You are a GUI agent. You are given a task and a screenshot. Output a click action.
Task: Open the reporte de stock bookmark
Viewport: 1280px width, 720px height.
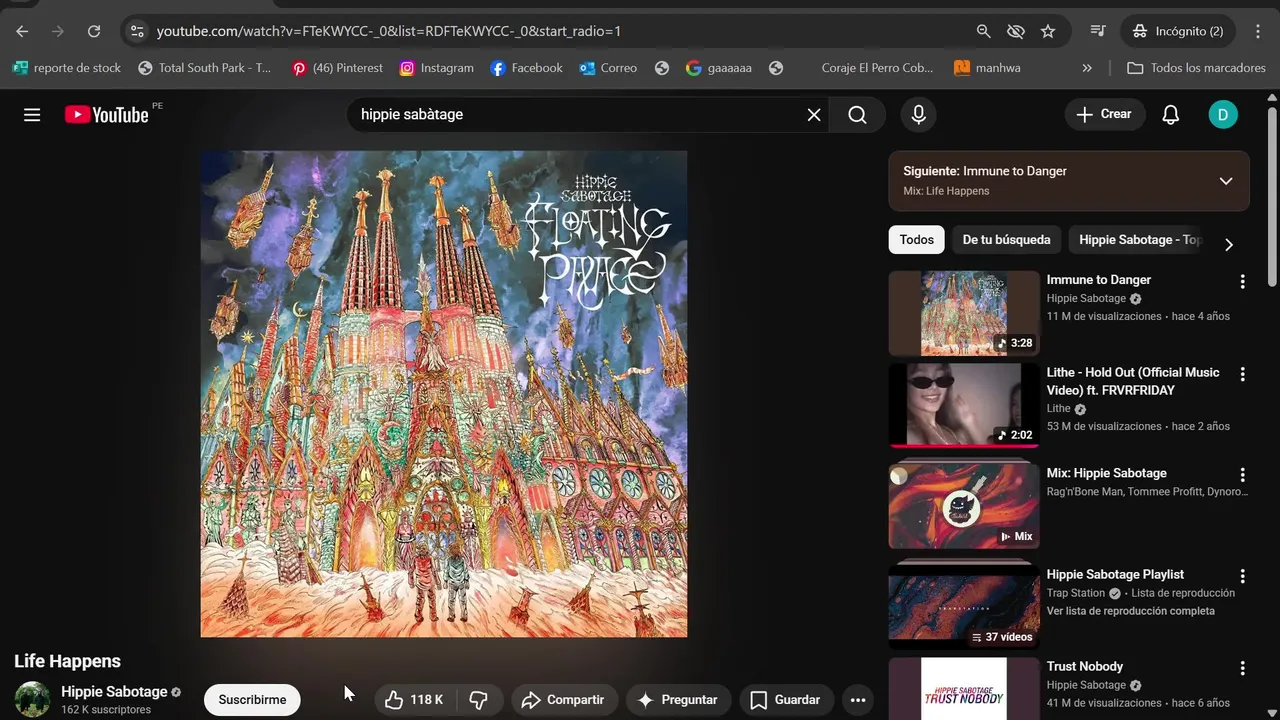(x=66, y=68)
